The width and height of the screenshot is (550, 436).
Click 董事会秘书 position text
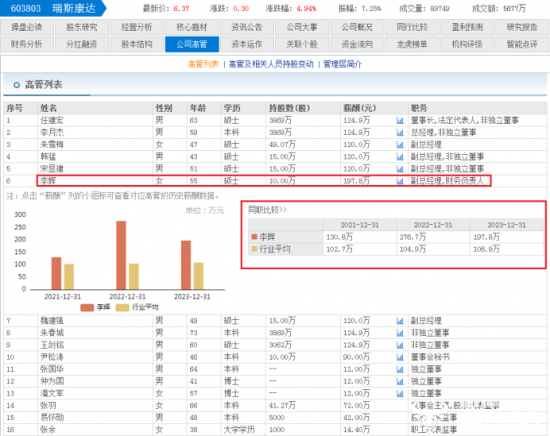coord(430,357)
